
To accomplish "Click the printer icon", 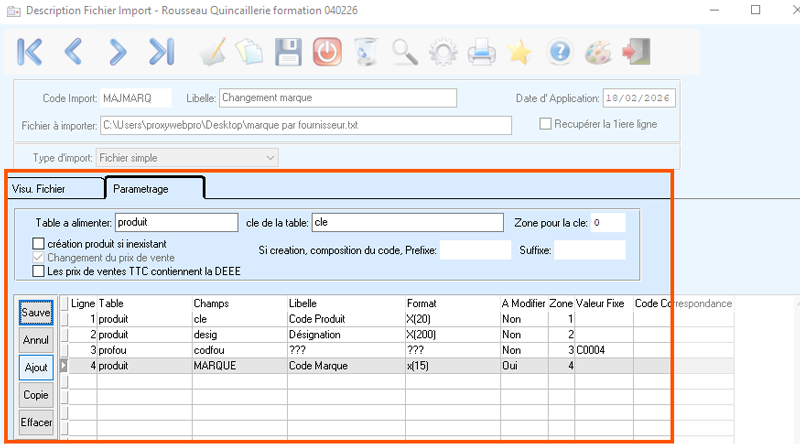I will 482,52.
